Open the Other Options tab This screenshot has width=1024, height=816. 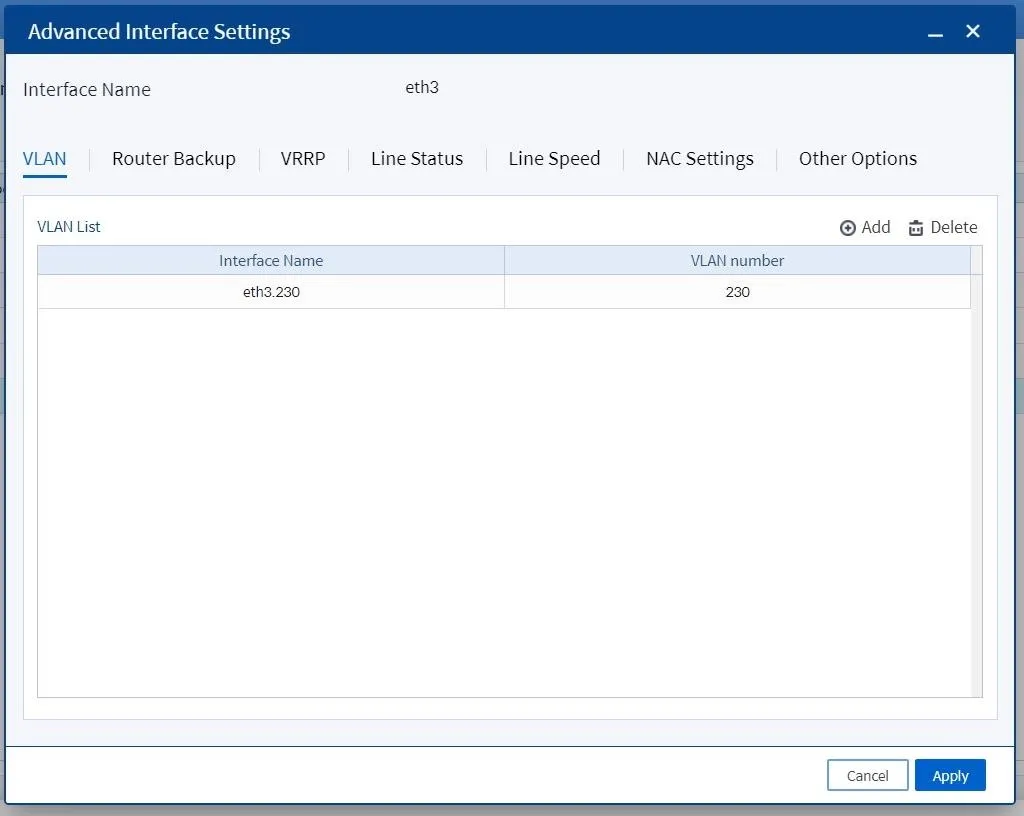pyautogui.click(x=857, y=159)
